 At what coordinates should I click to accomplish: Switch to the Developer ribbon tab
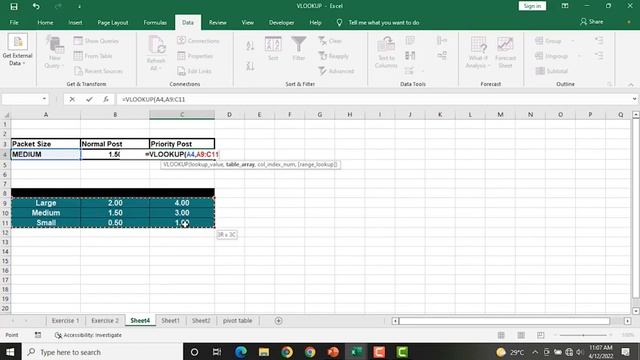tap(281, 22)
